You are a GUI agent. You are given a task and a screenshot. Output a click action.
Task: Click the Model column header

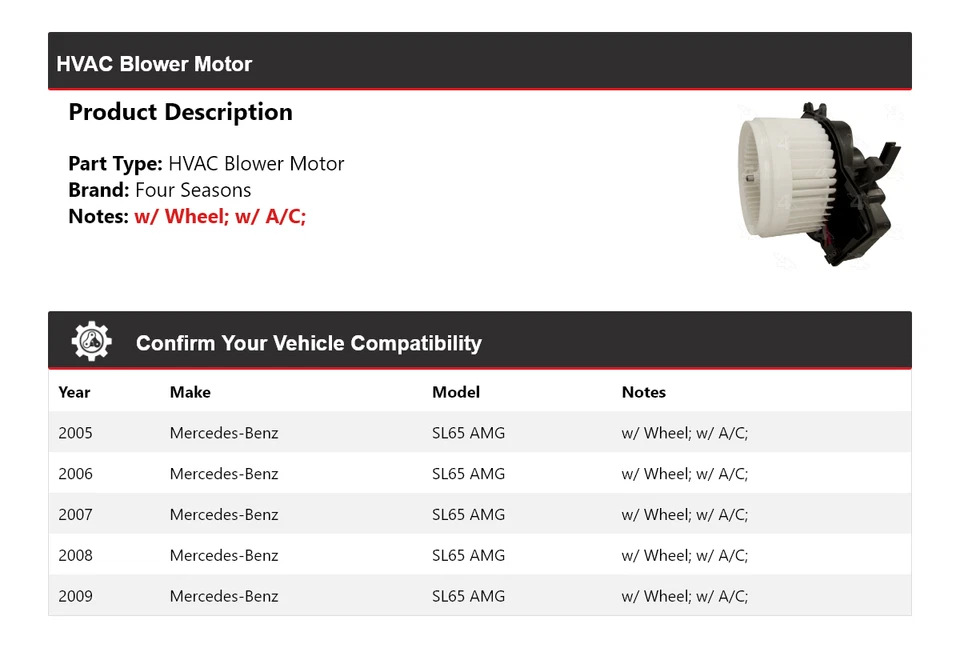point(456,392)
